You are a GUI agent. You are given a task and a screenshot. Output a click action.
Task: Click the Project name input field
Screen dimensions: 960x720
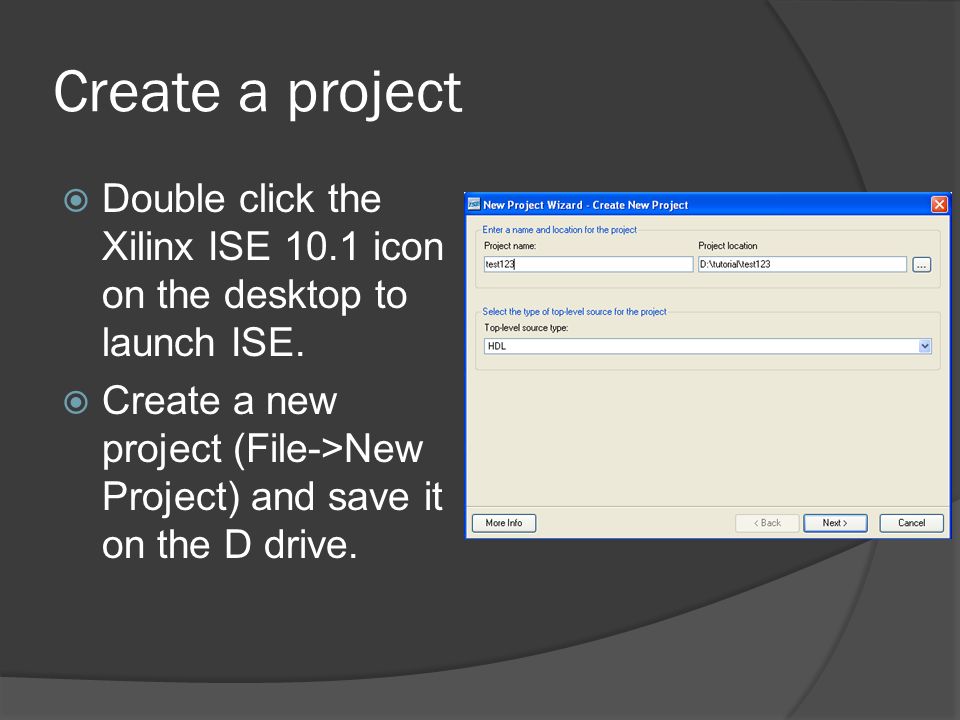tap(588, 264)
